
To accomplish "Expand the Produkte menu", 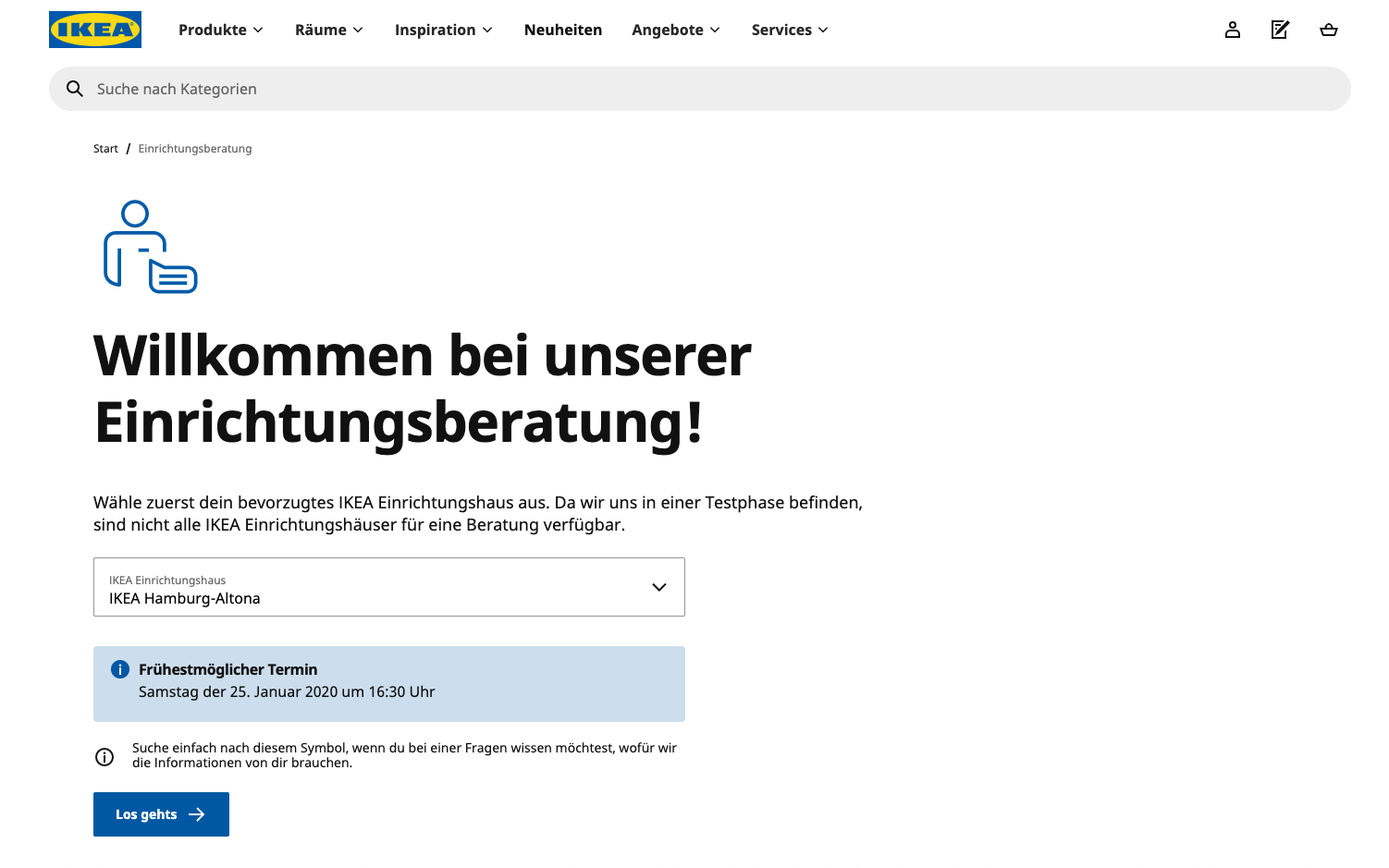I will pos(221,30).
